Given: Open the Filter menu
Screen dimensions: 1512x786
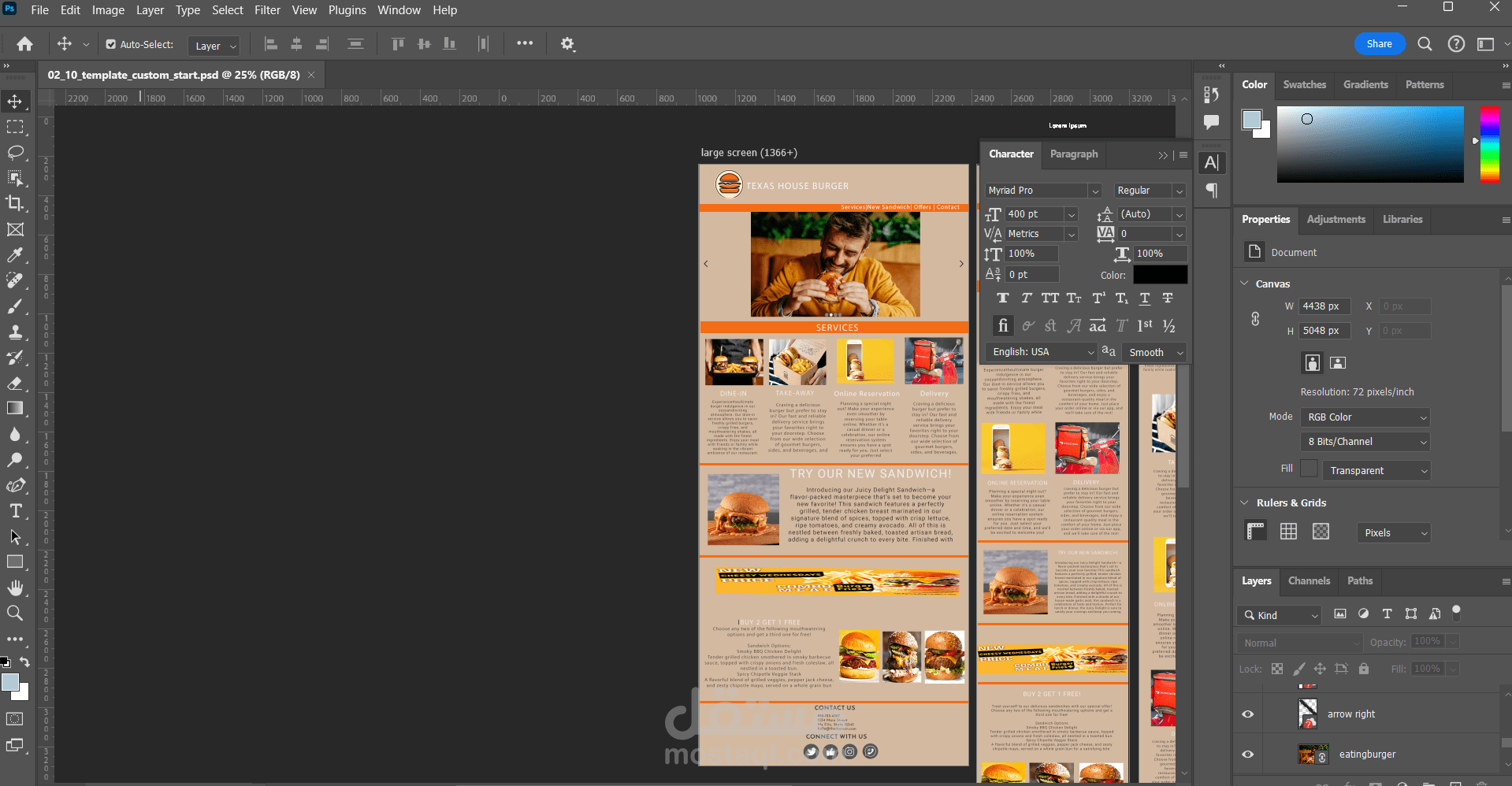Looking at the screenshot, I should (267, 10).
